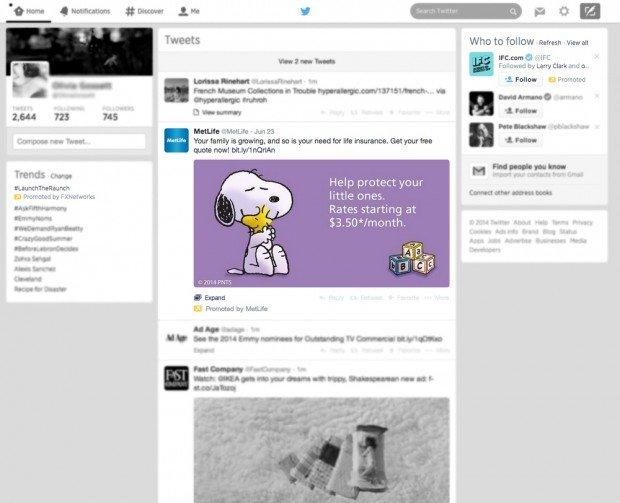The width and height of the screenshot is (620, 503).
Task: Click the Promoted by MetLife label
Action: [231, 308]
